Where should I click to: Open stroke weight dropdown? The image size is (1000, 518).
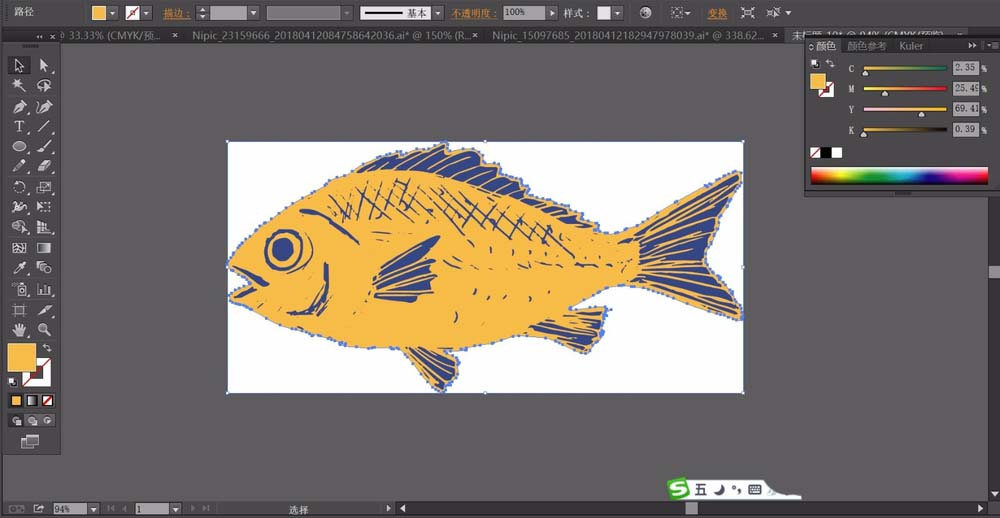[x=253, y=13]
